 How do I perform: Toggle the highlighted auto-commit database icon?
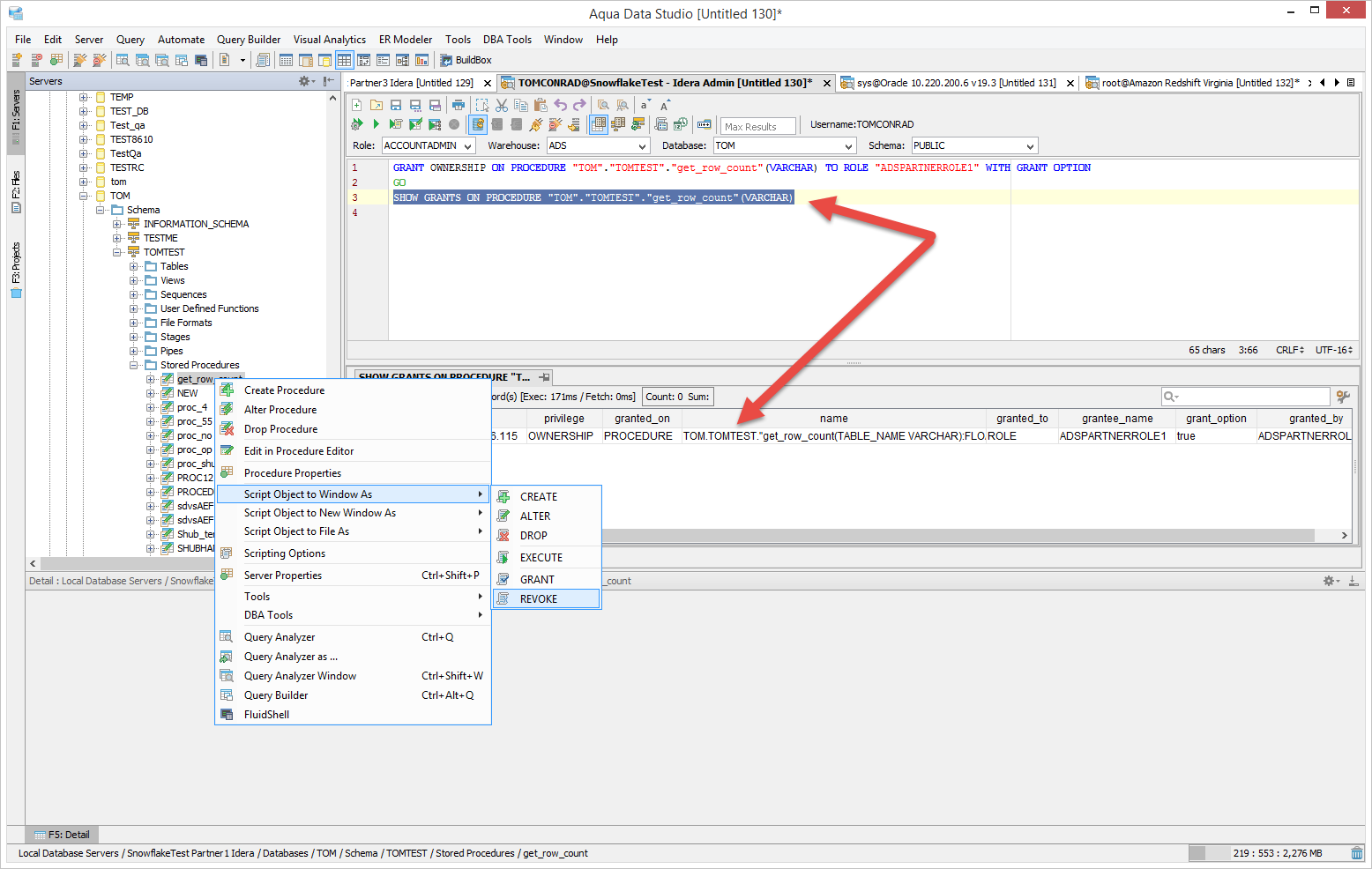pyautogui.click(x=478, y=124)
